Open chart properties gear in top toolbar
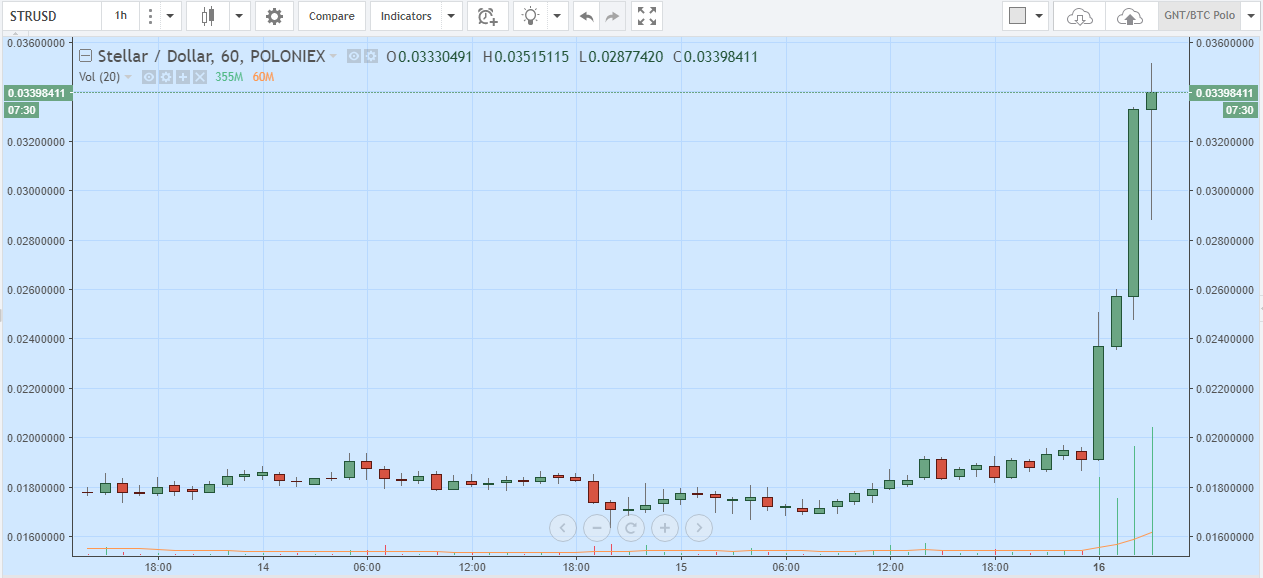 [x=274, y=16]
